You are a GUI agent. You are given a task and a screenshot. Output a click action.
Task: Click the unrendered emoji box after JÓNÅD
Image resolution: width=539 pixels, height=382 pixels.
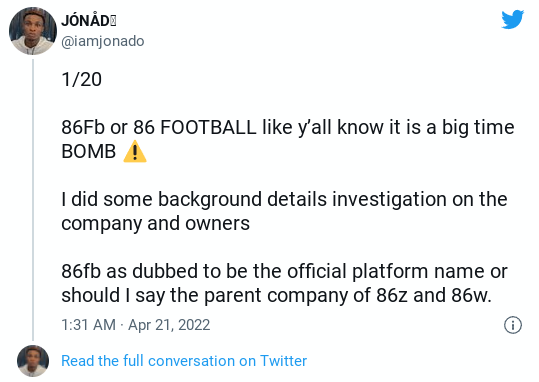[113, 21]
